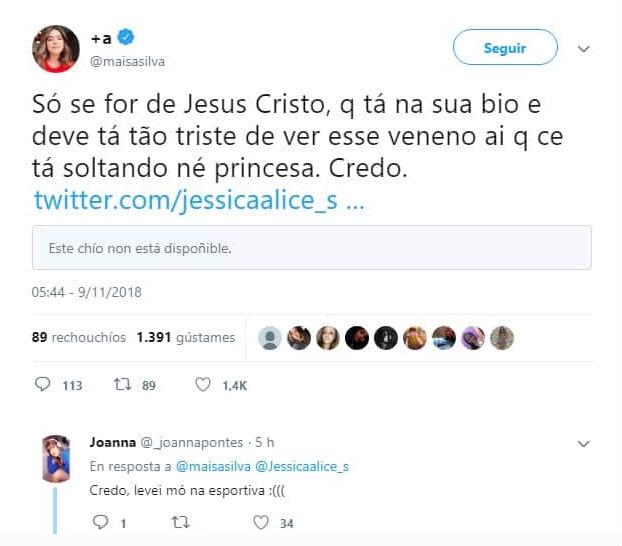The image size is (622, 546).
Task: Click the first liker avatar in the row
Action: click(x=270, y=338)
